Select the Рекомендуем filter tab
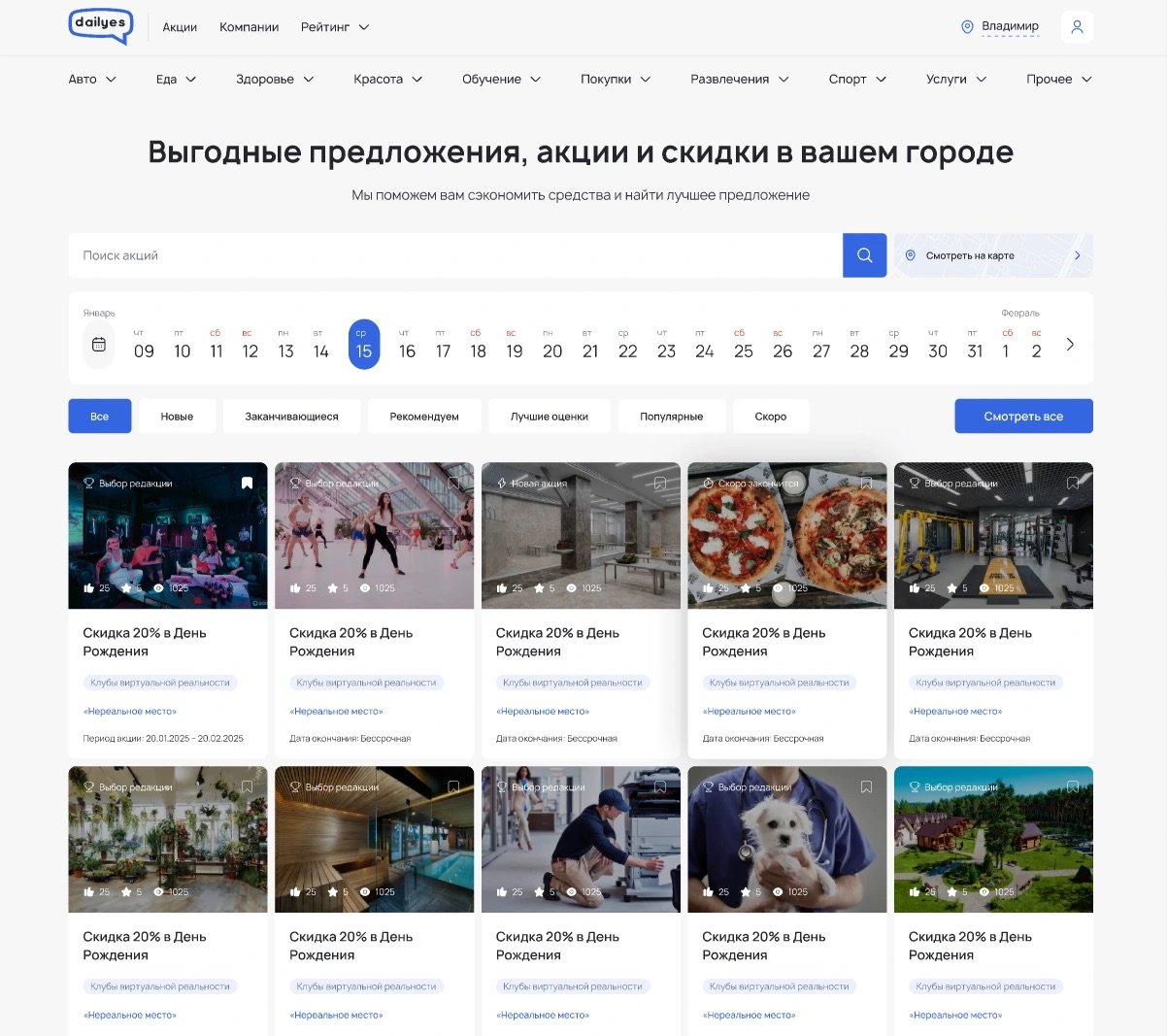 (x=424, y=417)
